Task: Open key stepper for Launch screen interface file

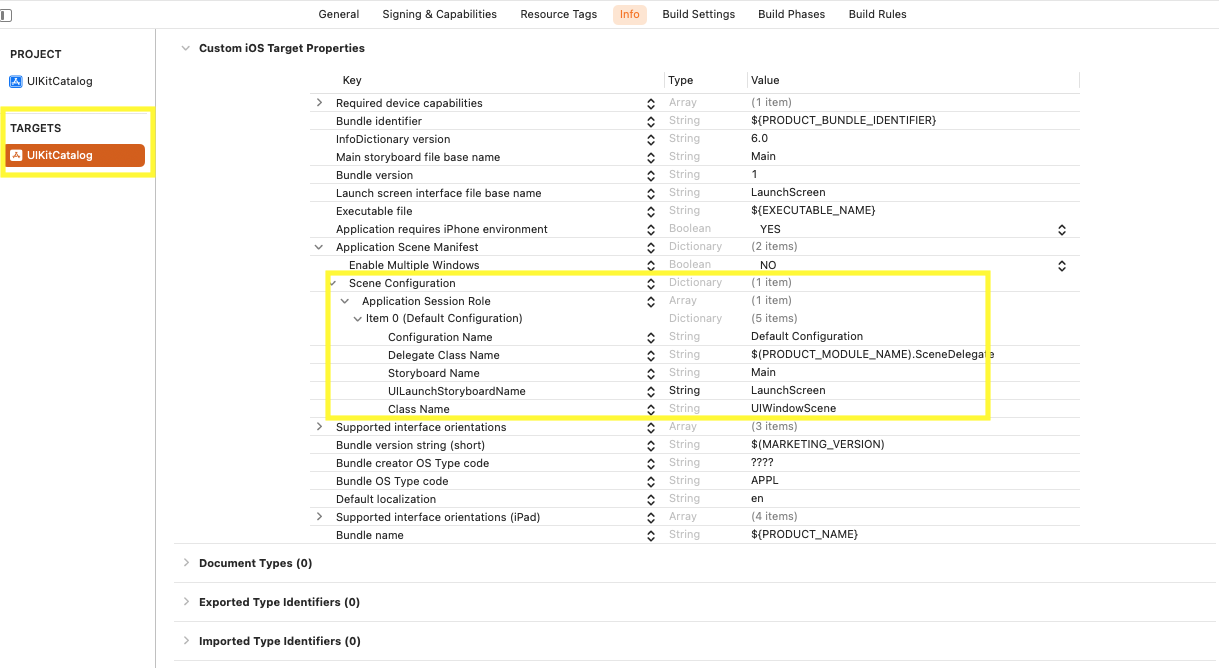Action: [651, 193]
